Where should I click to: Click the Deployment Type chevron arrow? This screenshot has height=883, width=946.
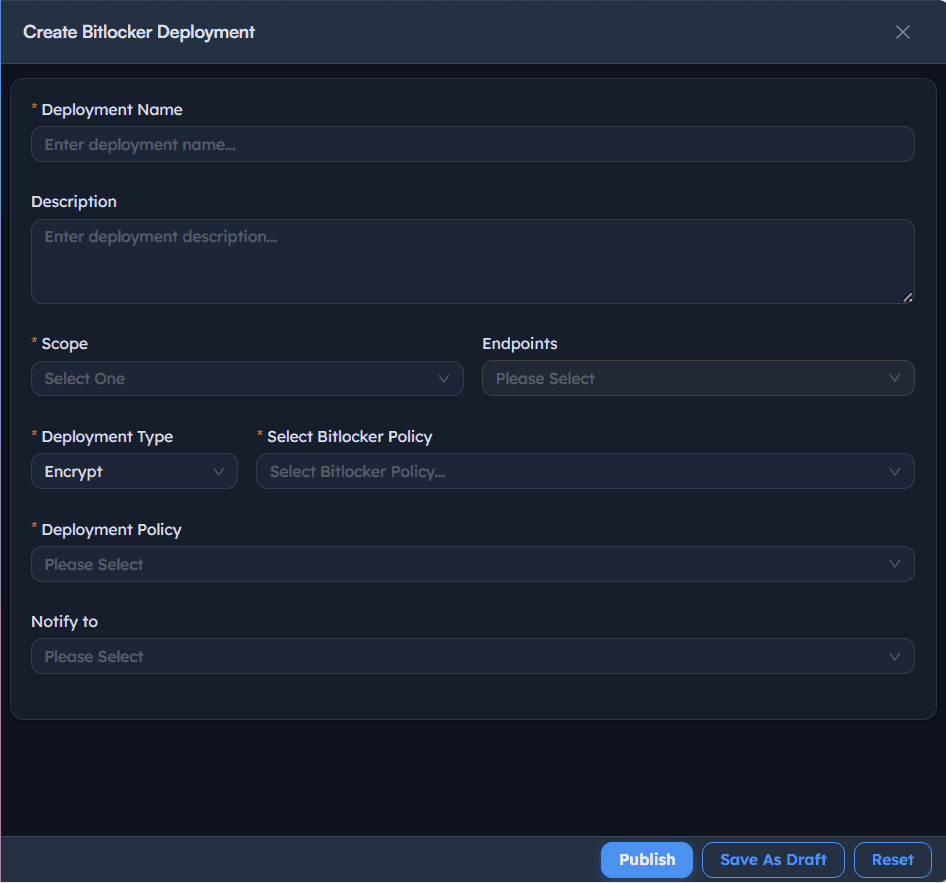click(218, 472)
